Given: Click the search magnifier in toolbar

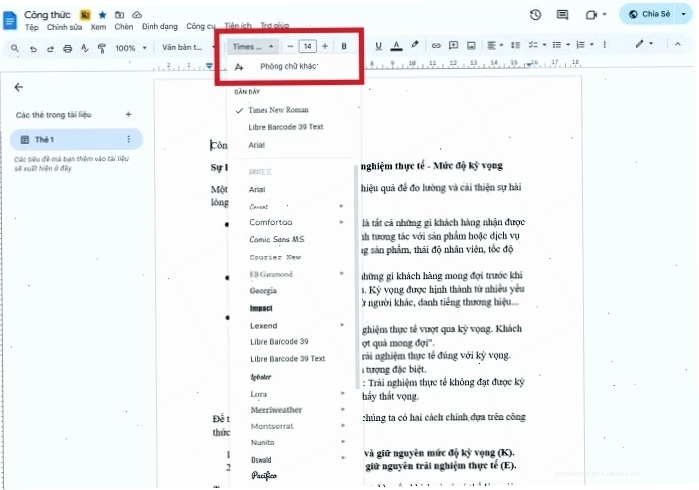Looking at the screenshot, I should point(15,48).
